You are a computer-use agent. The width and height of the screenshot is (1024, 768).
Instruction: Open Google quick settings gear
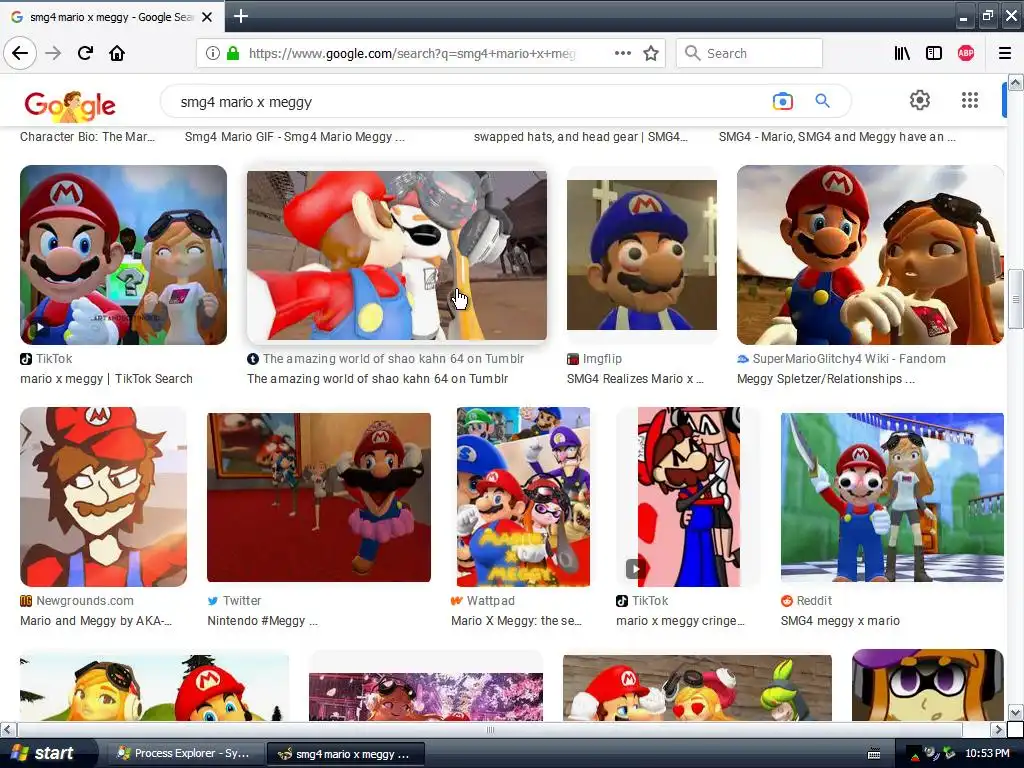click(920, 100)
